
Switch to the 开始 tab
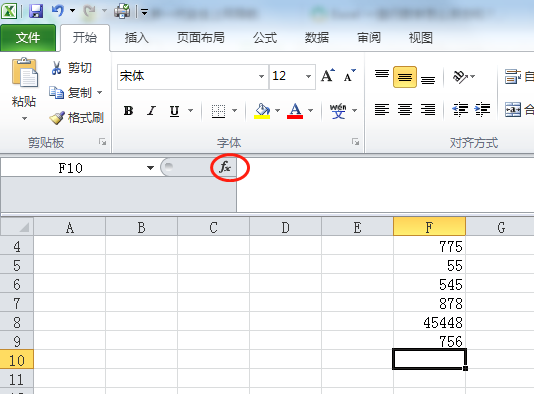point(85,37)
